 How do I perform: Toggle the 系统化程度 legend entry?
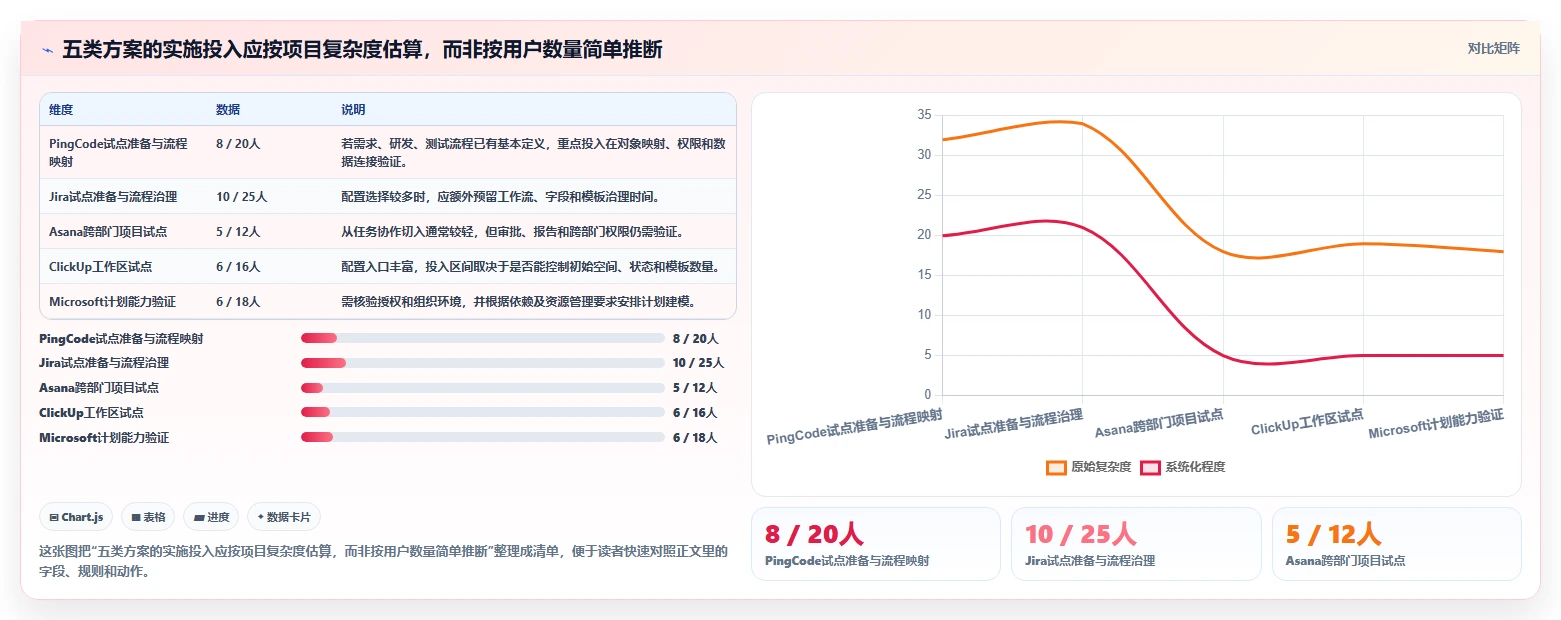coord(1183,467)
